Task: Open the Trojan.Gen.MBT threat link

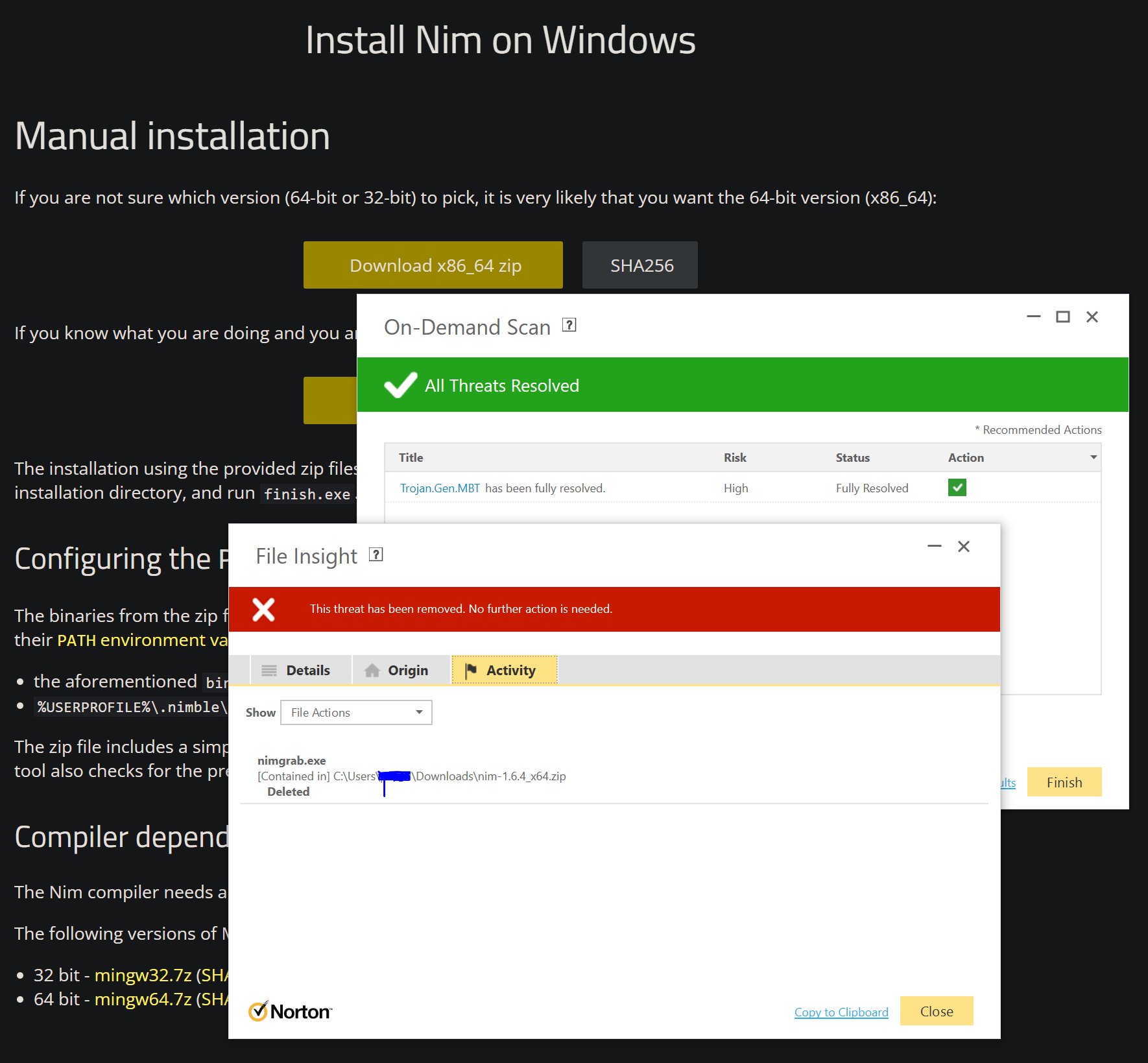Action: 440,488
